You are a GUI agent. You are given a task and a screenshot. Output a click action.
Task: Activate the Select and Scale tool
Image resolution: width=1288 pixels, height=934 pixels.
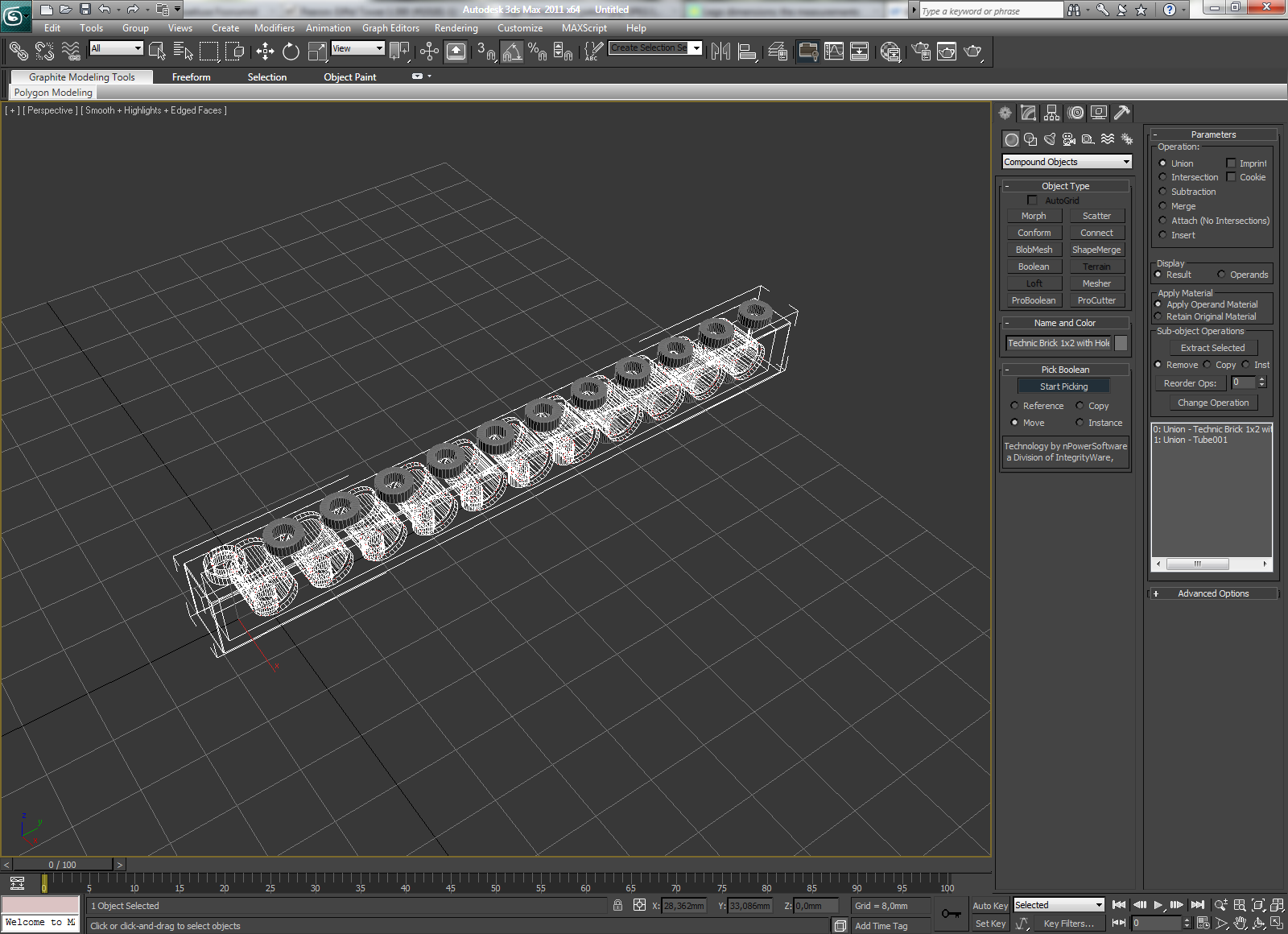317,52
